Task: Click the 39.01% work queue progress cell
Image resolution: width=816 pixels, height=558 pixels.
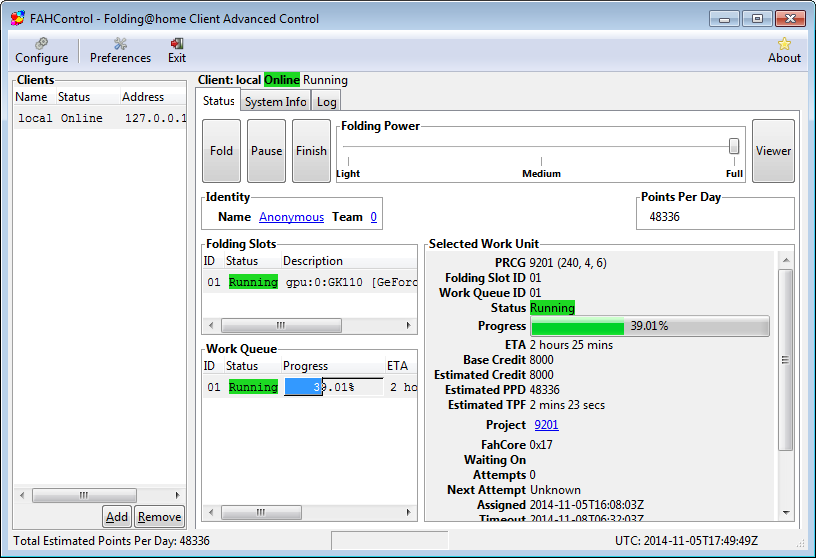Action: 334,387
